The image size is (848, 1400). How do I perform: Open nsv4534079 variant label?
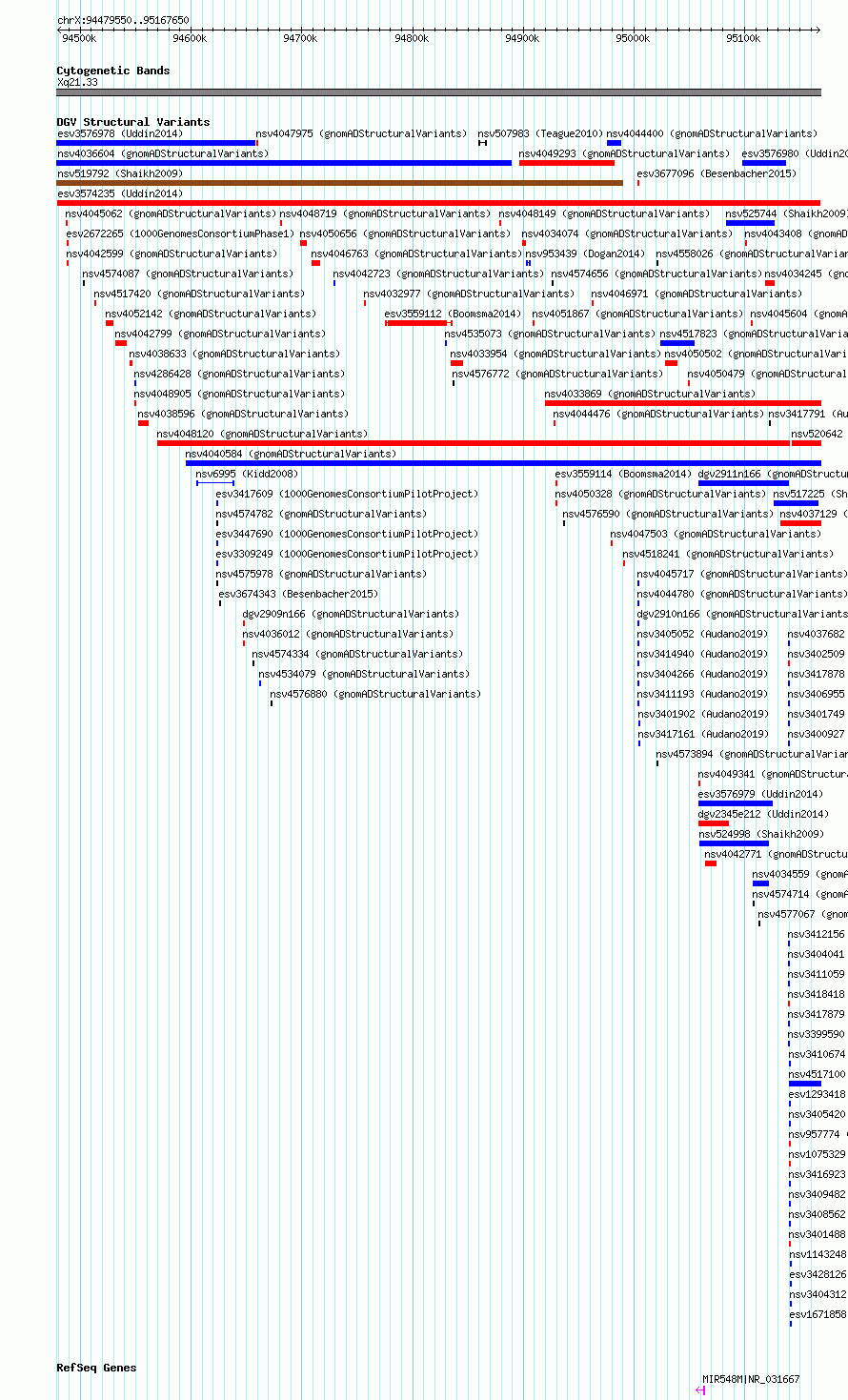click(364, 674)
